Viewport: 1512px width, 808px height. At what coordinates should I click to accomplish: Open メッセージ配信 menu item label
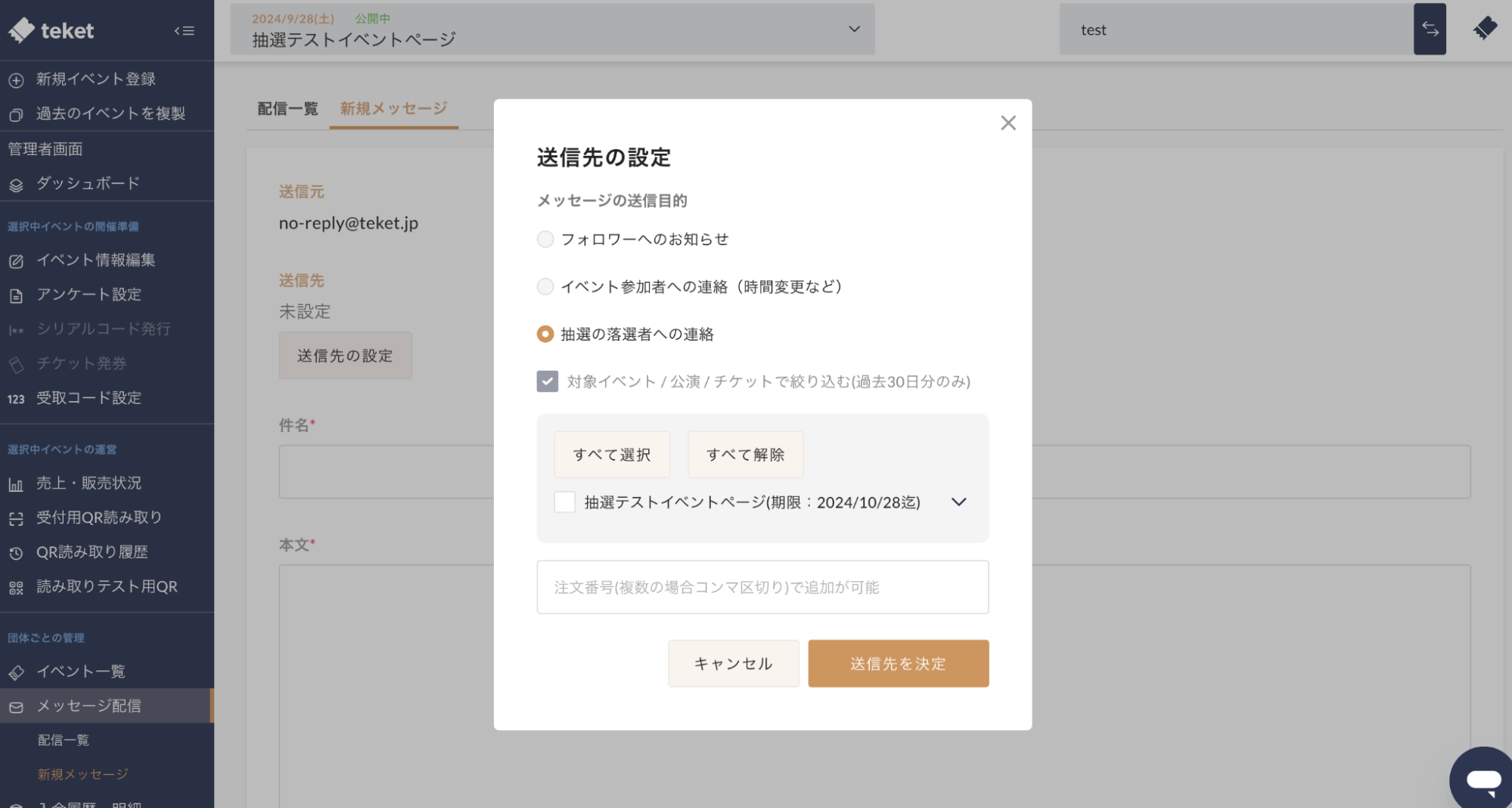point(88,706)
